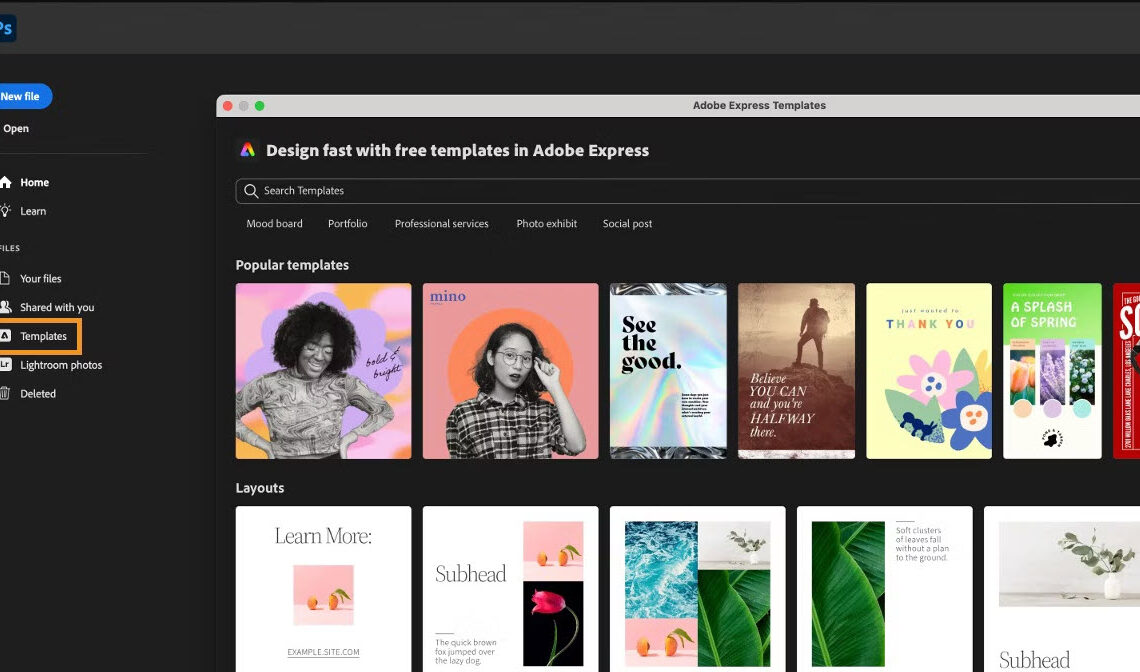This screenshot has height=672, width=1140.
Task: Select the Photoshop app icon top left
Action: (x=7, y=28)
